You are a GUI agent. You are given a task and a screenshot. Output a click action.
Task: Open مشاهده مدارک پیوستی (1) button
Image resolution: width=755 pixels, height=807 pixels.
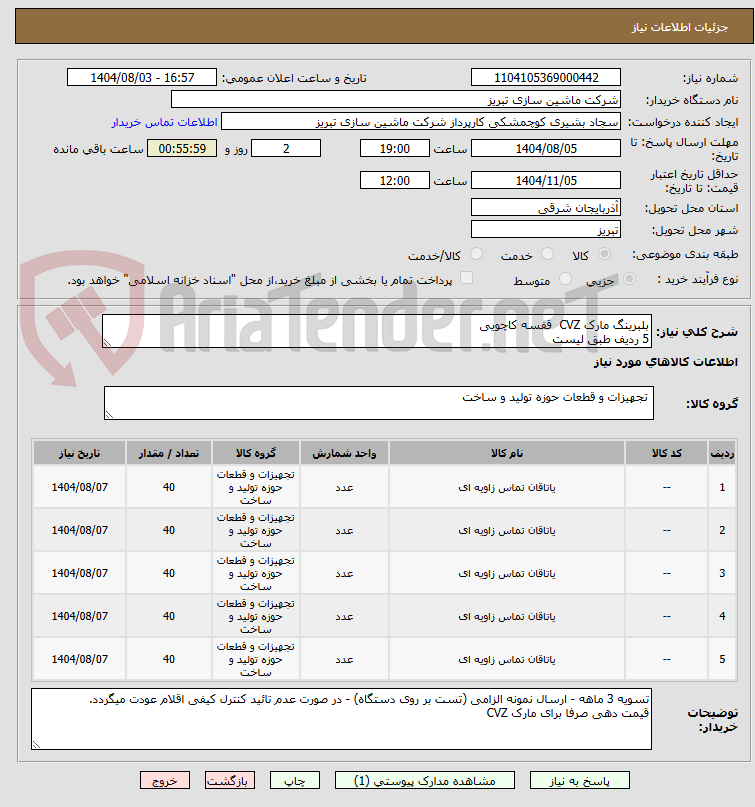(x=425, y=780)
